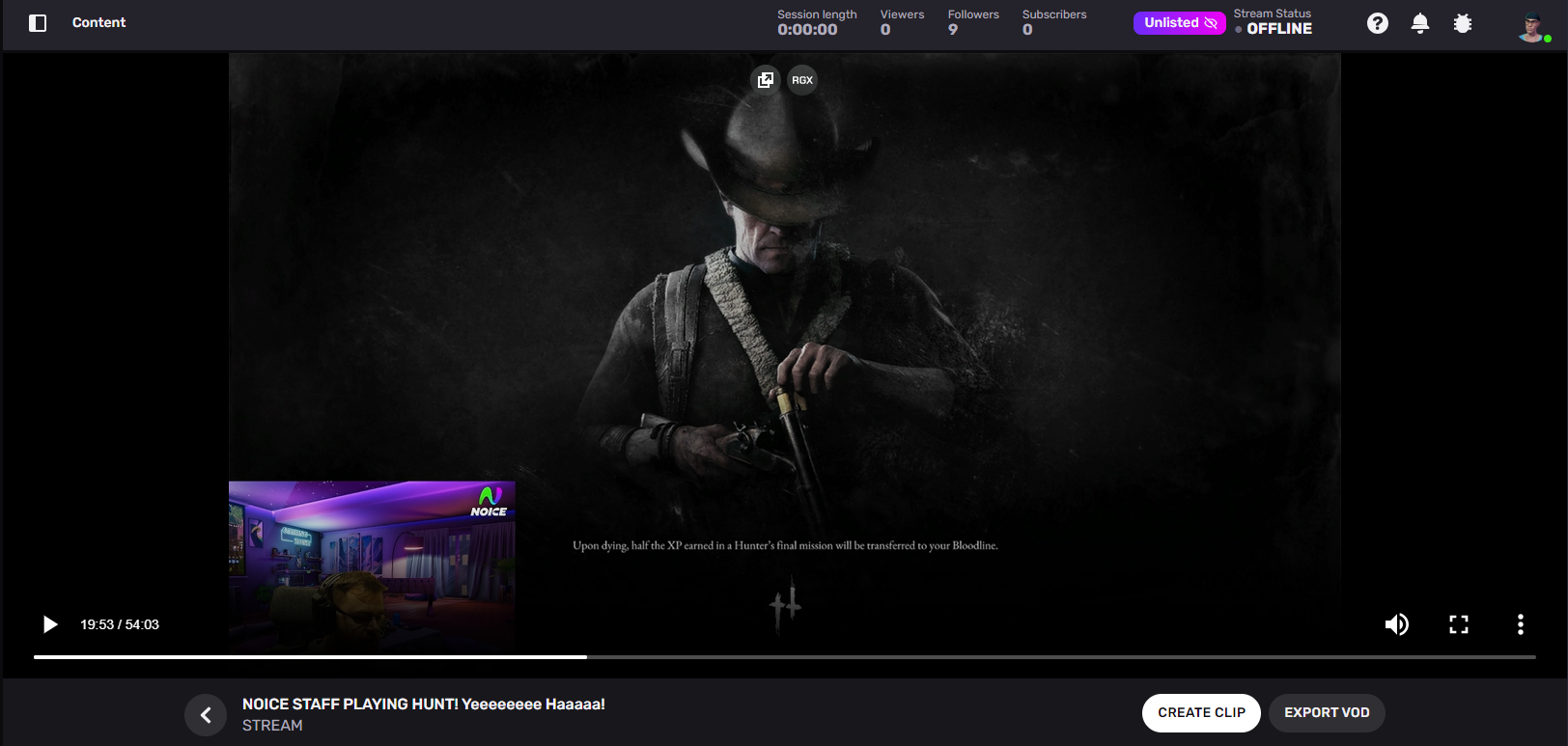Toggle the sidebar panel icon

(38, 23)
